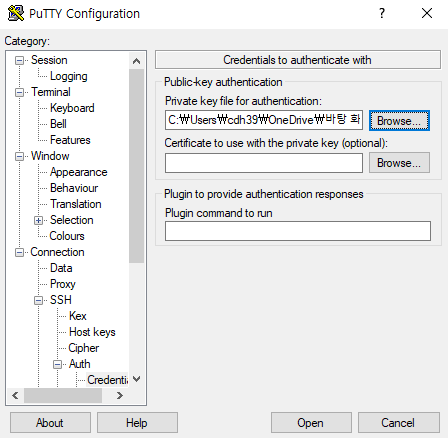Collapse the SSH tree node
Viewport: 448px width, 438px height.
coord(38,300)
